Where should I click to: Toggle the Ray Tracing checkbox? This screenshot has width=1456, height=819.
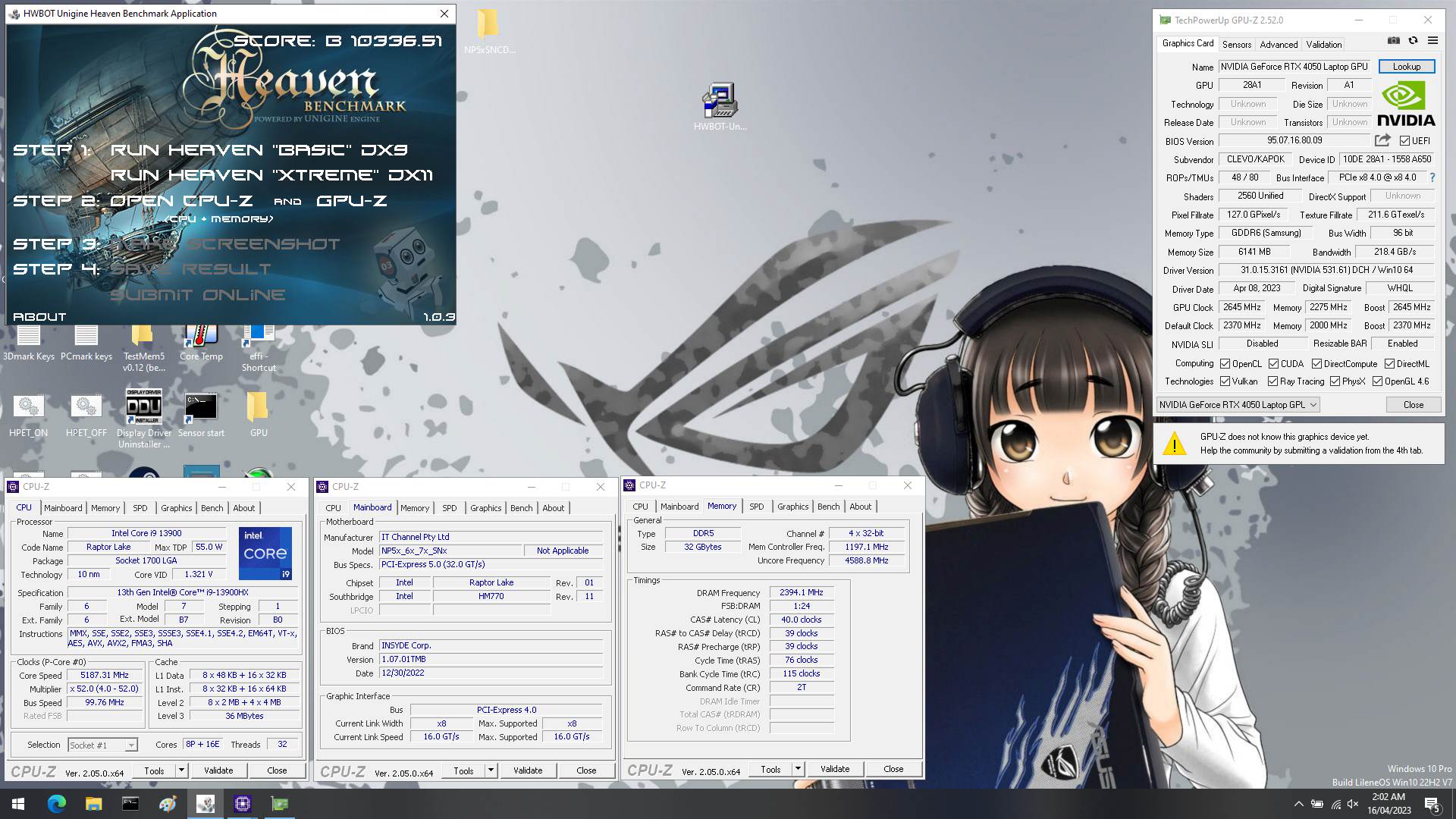click(x=1273, y=381)
